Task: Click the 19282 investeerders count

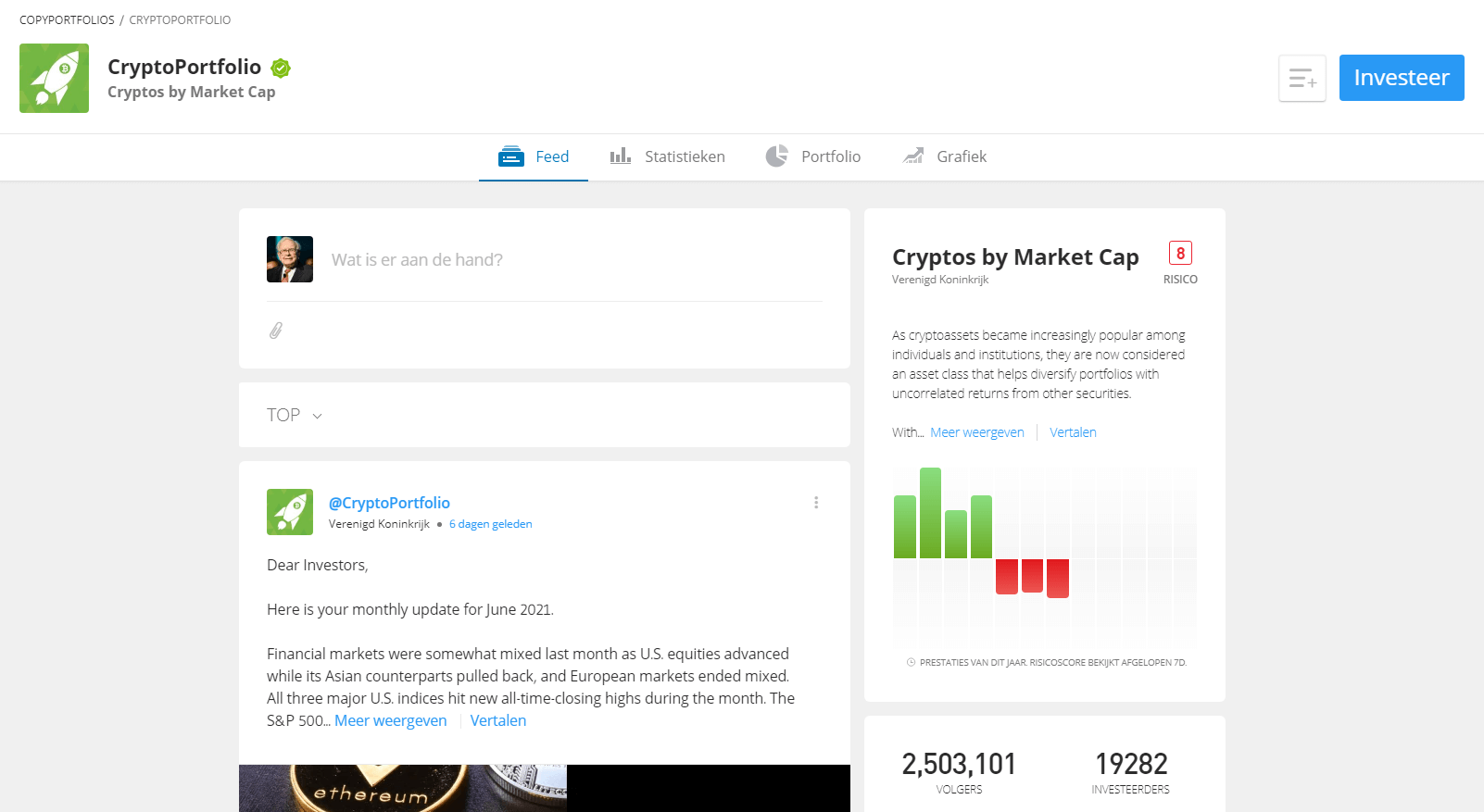Action: pyautogui.click(x=1131, y=764)
